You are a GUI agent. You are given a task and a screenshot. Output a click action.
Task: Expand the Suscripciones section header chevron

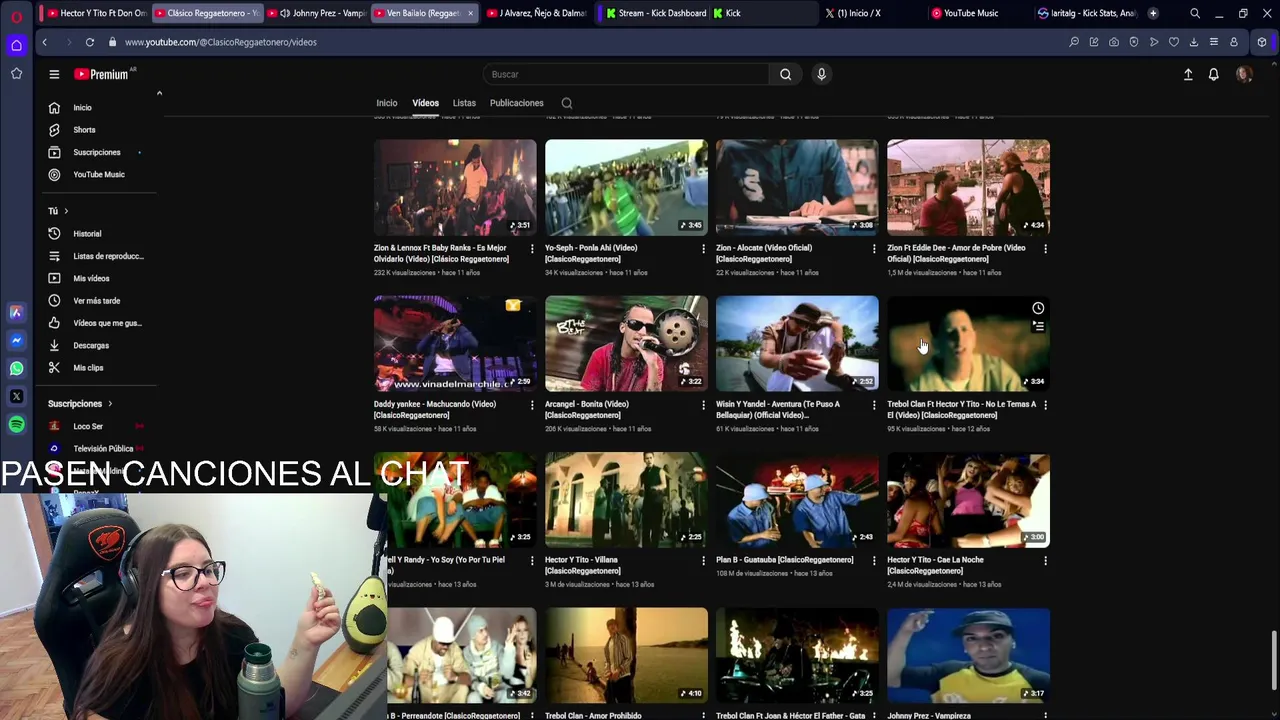(110, 404)
